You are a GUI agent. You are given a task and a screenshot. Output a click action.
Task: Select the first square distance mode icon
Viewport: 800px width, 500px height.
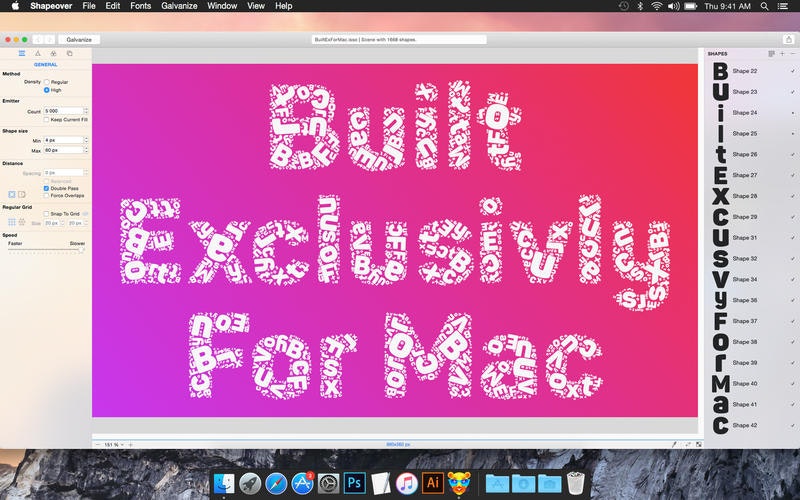tap(12, 194)
